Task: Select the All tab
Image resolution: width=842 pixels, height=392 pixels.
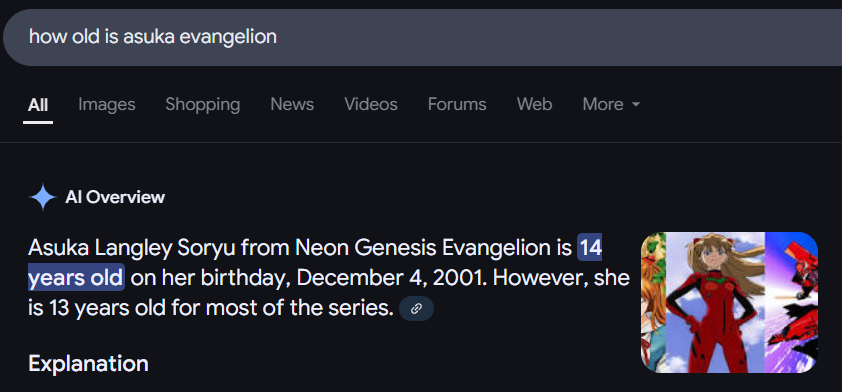Action: click(x=38, y=105)
